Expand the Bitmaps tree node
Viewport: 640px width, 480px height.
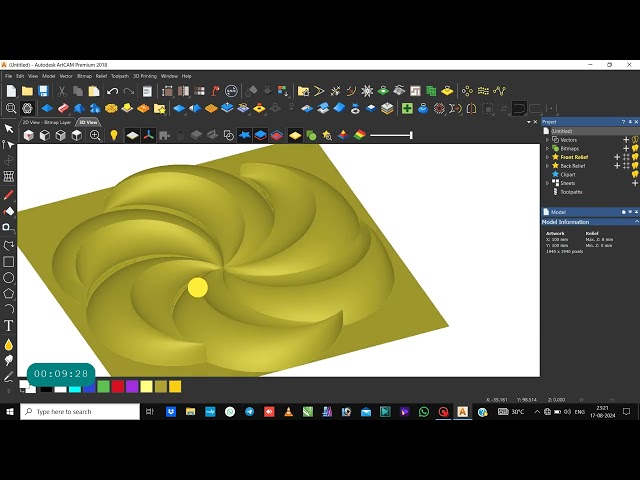(x=547, y=148)
